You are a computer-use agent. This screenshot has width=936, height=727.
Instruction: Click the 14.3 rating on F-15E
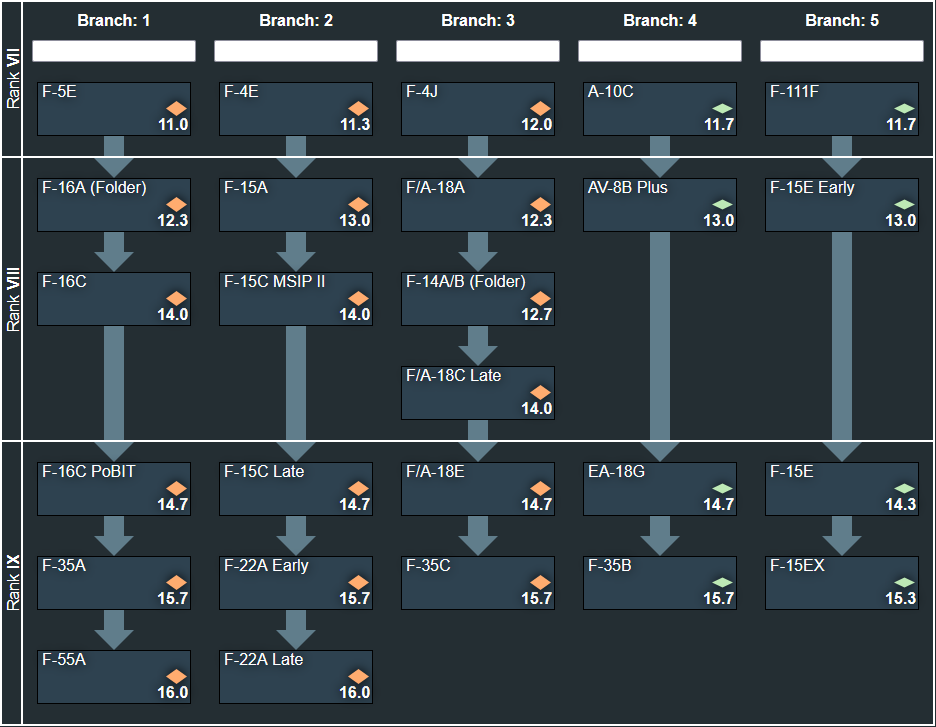pos(901,504)
